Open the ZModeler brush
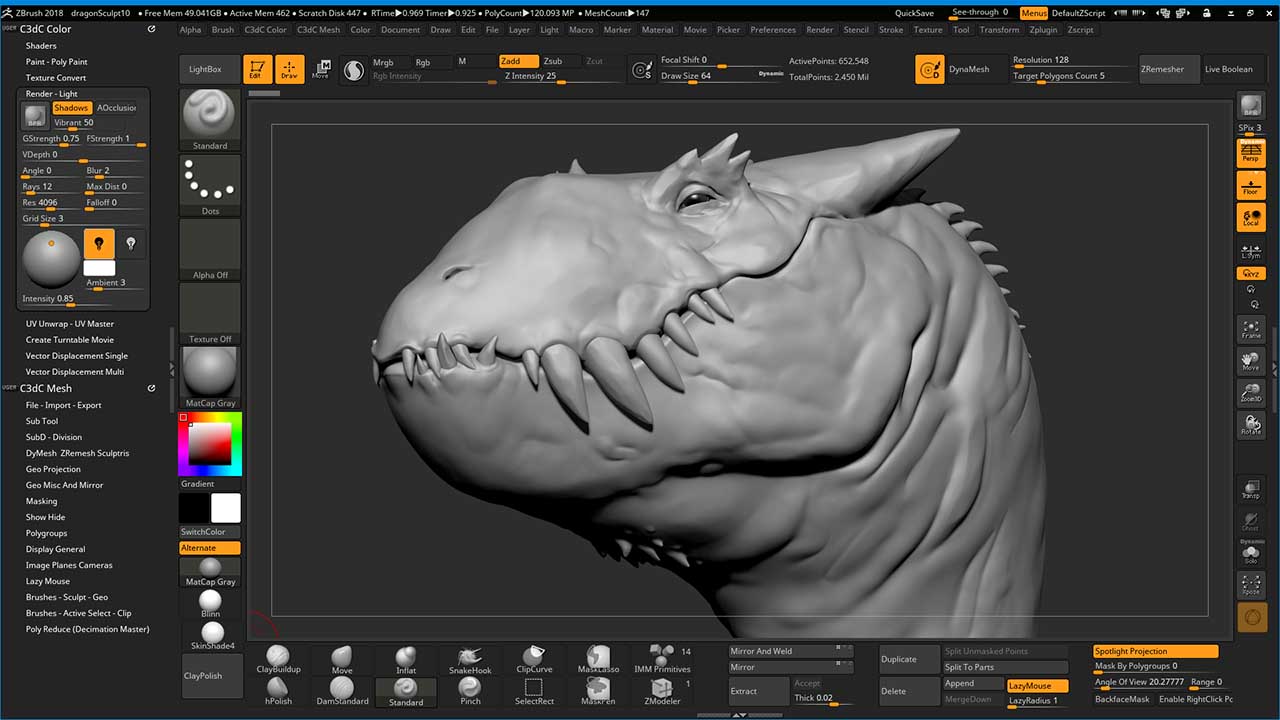This screenshot has height=720, width=1280. point(662,690)
